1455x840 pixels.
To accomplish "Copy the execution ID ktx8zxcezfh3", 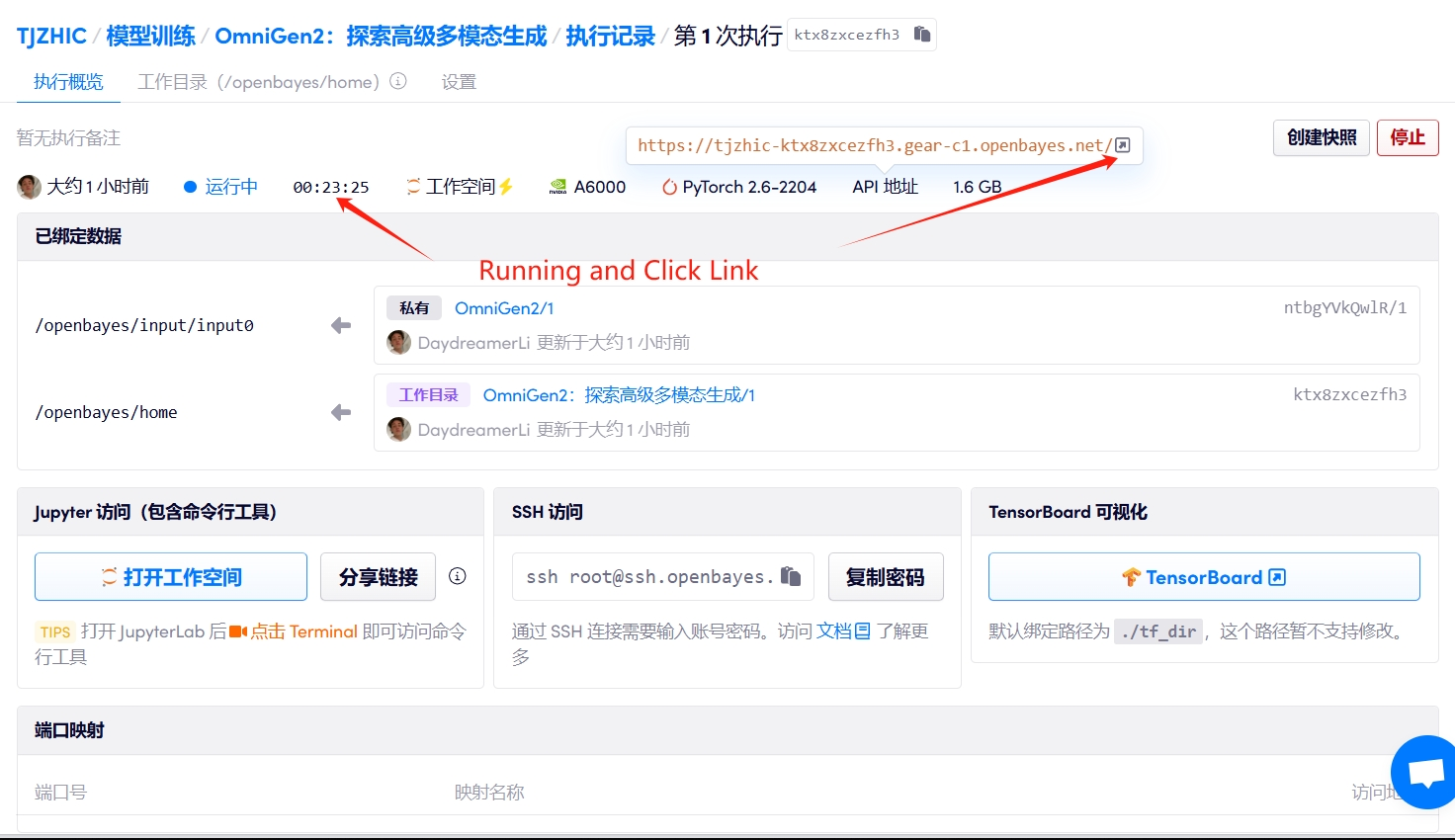I will [x=921, y=35].
